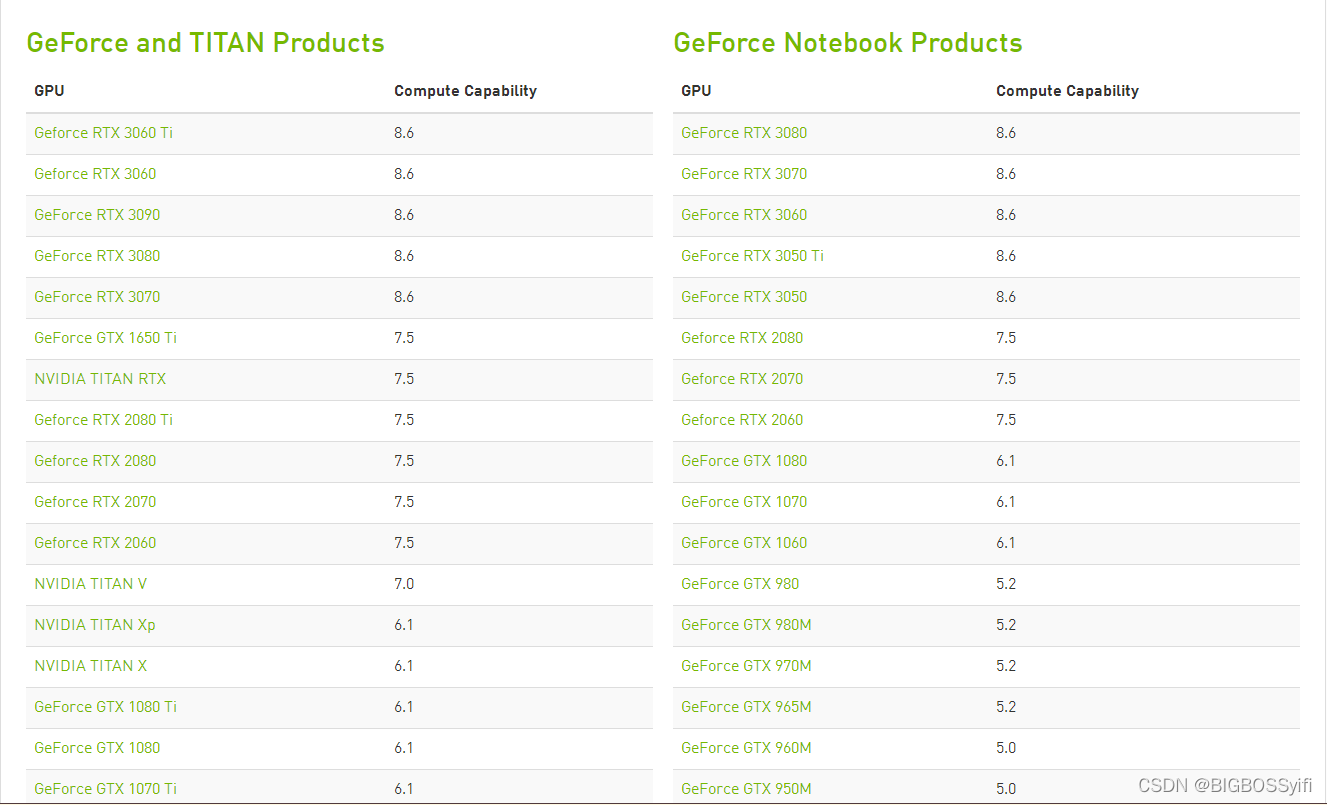Viewport: 1327px width, 805px height.
Task: Select the 8.6 value beside GeForce RTX 3050 Ti
Action: pyautogui.click(x=1006, y=256)
